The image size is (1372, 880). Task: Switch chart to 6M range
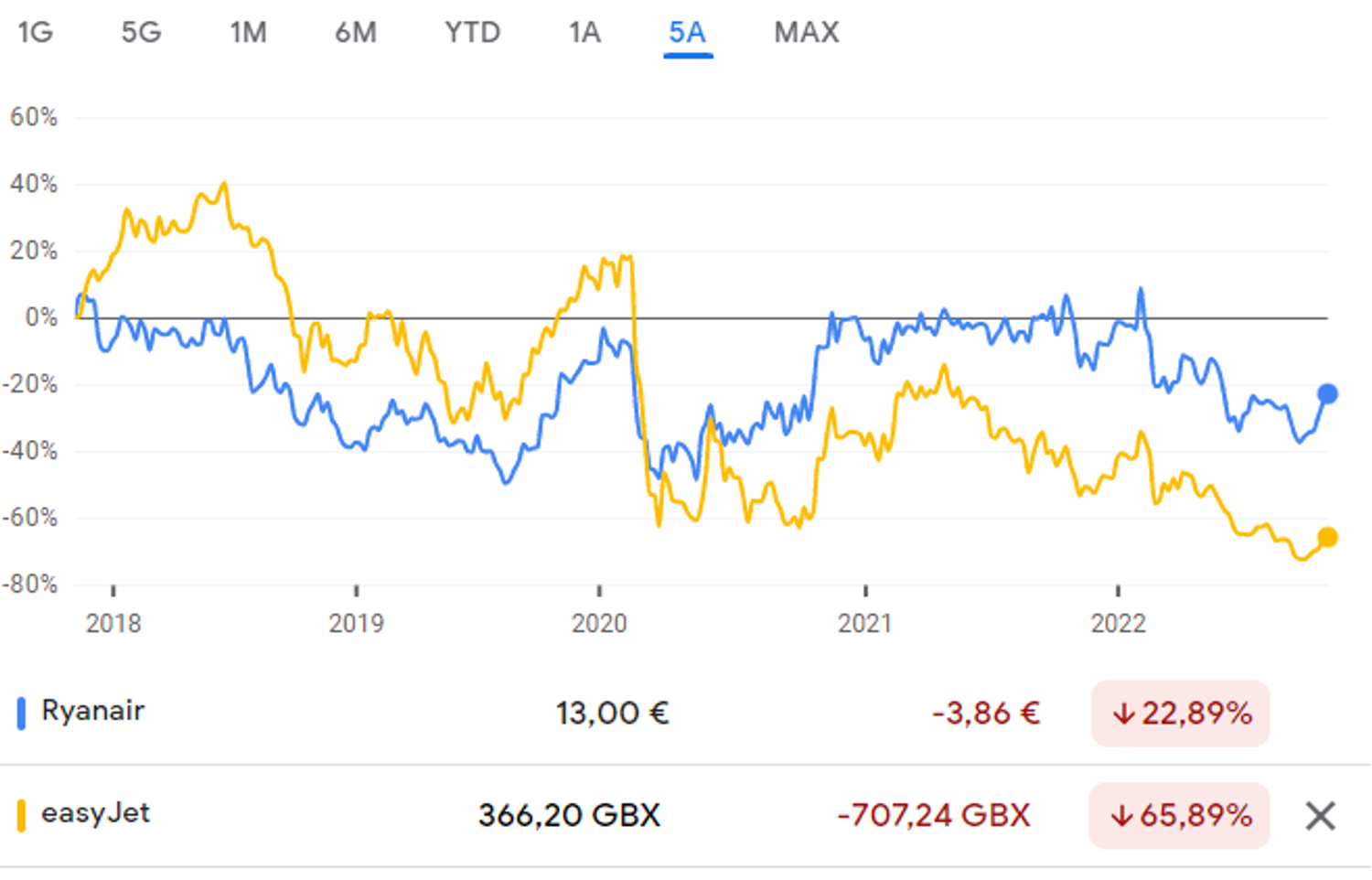coord(356,33)
